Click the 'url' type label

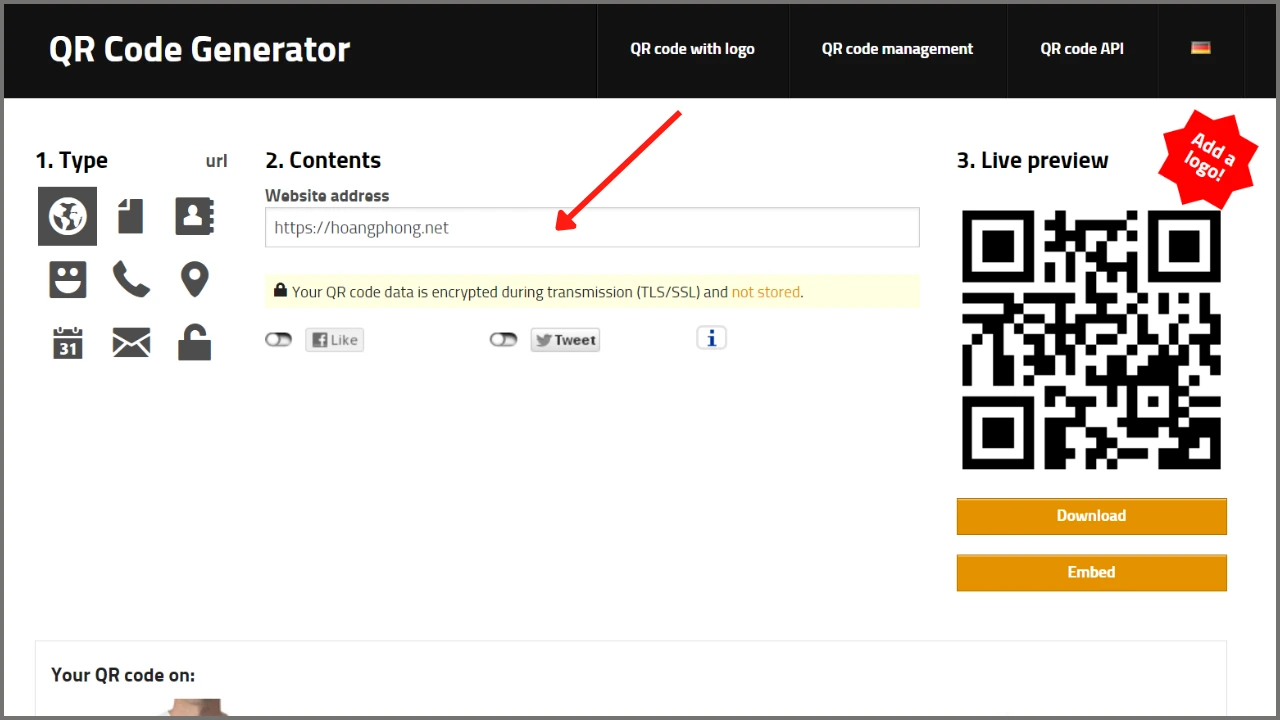tap(217, 161)
